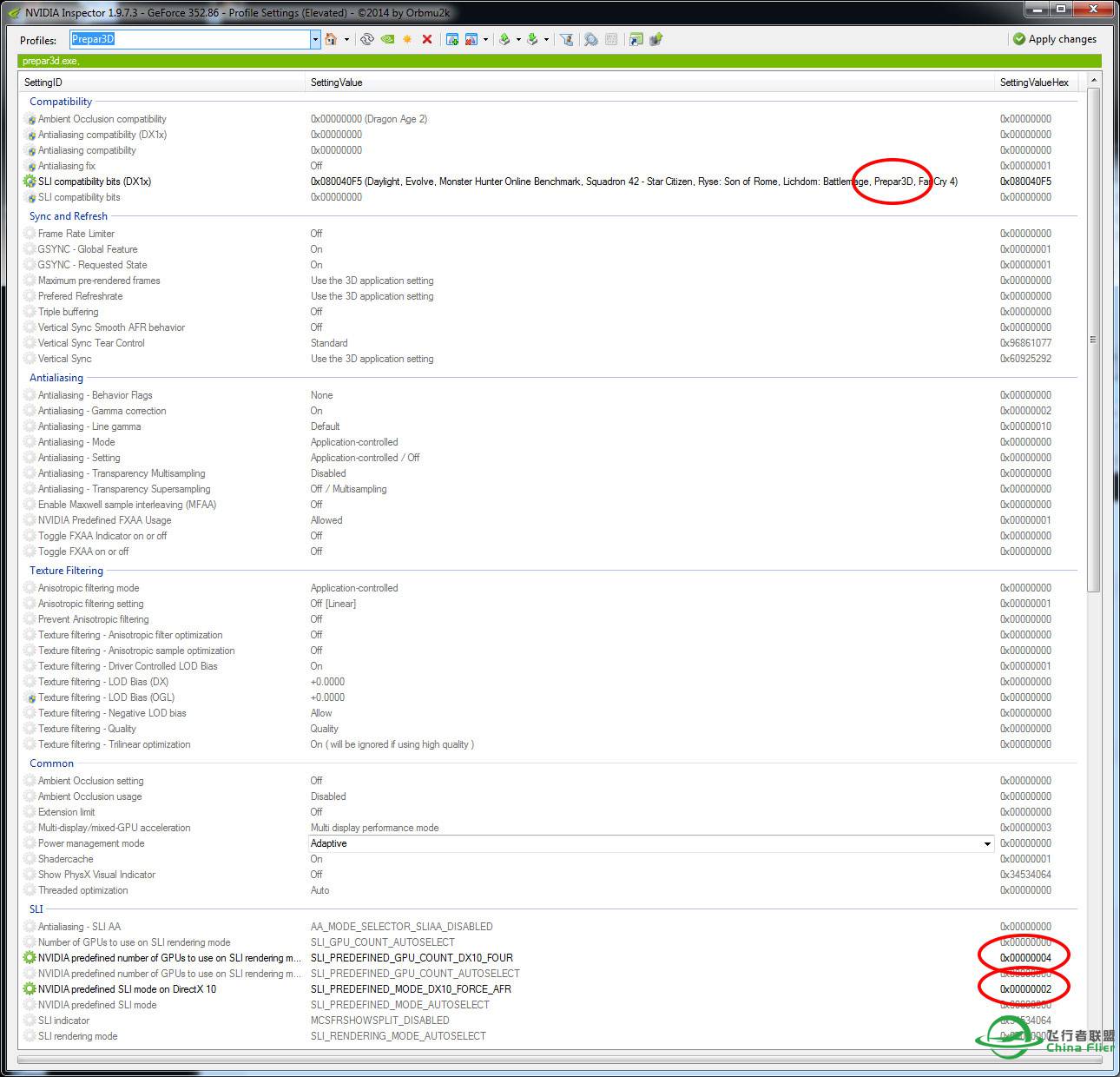Open the Power management mode Adaptive dropdown
The width and height of the screenshot is (1120, 1077).
[x=987, y=844]
